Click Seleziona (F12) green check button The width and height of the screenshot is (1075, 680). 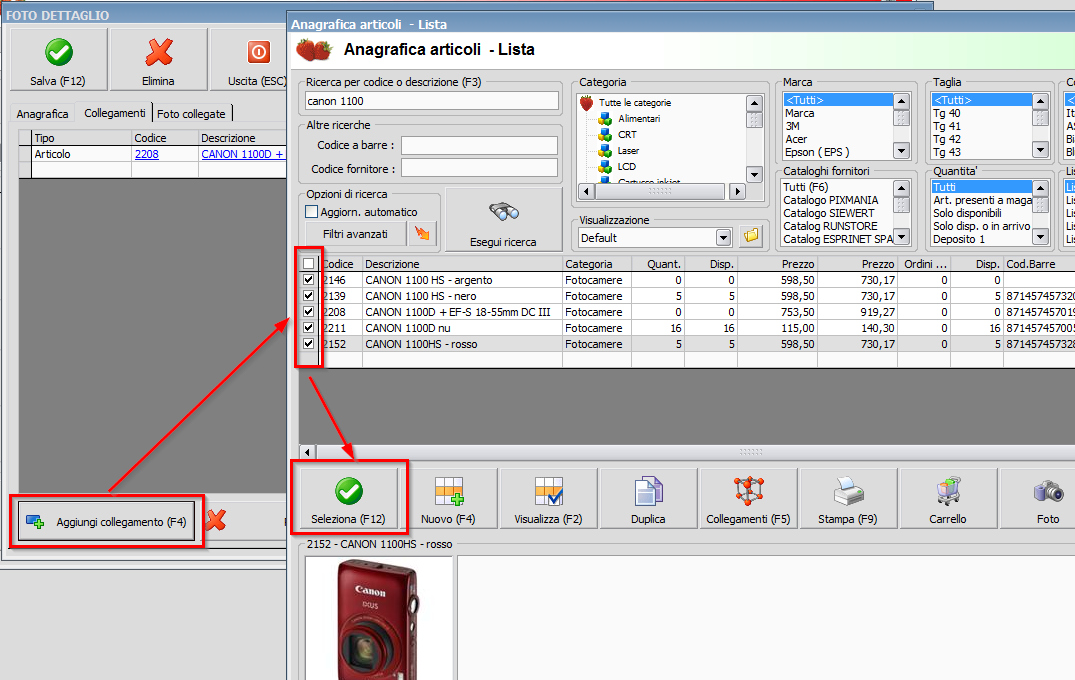click(x=348, y=498)
